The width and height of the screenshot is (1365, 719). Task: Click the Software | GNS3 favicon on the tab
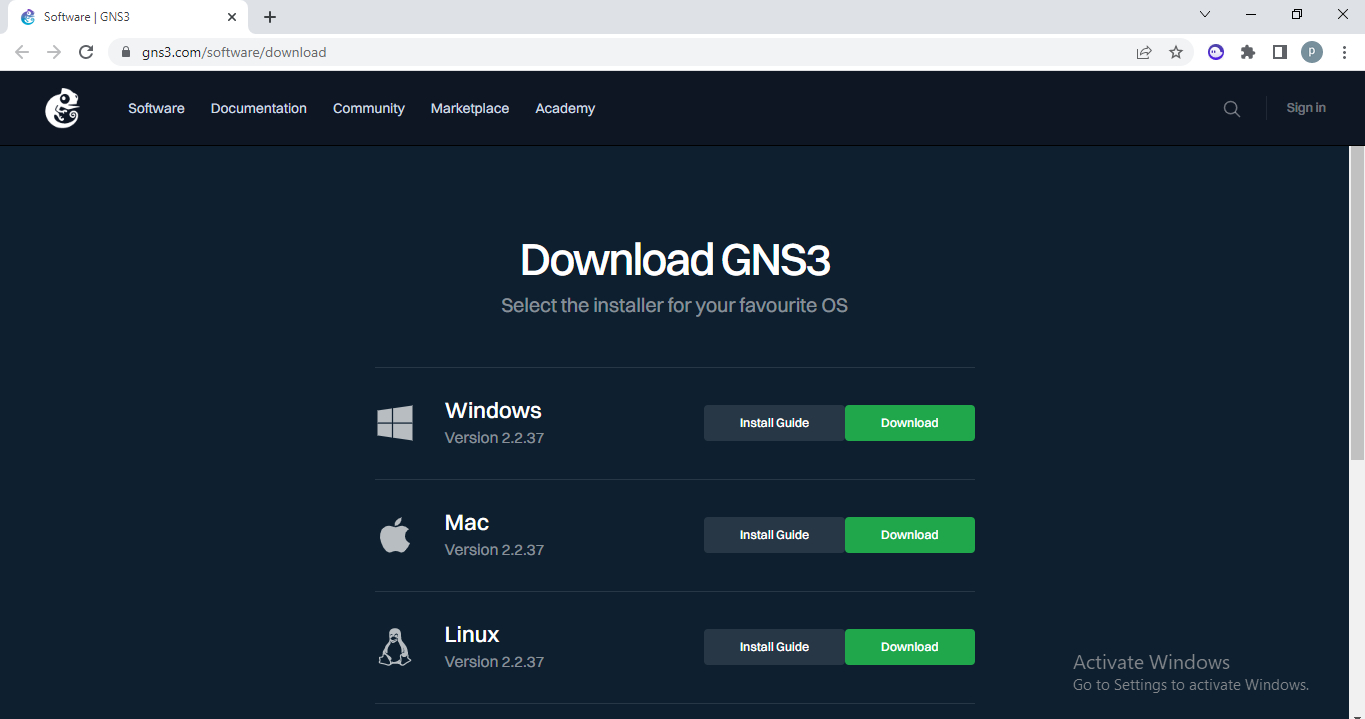point(28,16)
